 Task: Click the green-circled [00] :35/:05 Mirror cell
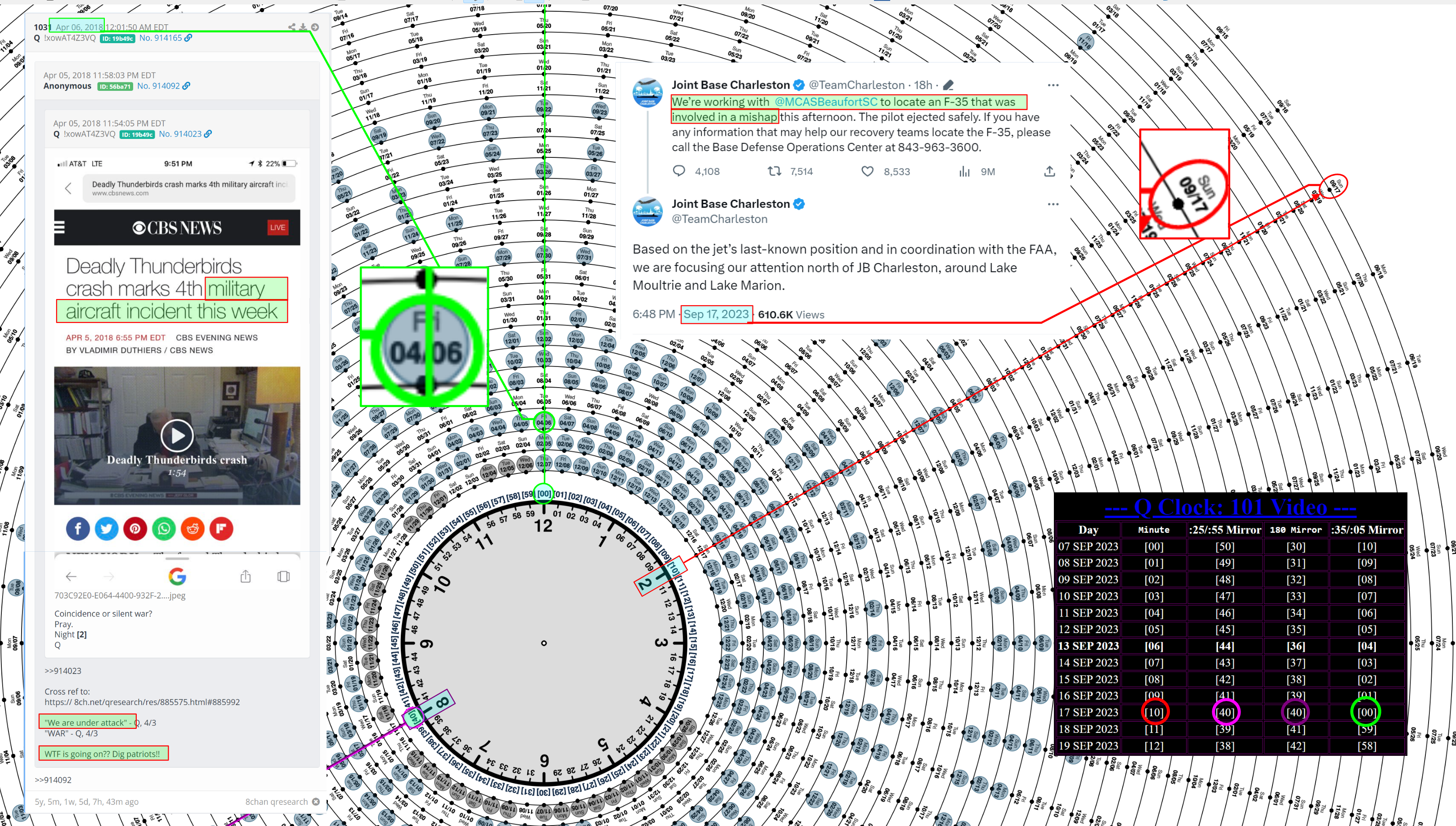(x=1366, y=712)
